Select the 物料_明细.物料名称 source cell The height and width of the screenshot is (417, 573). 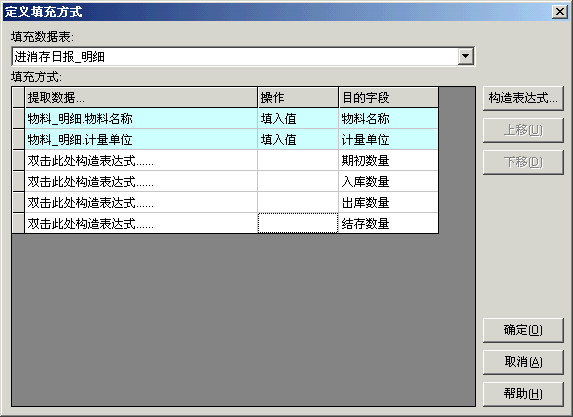coord(141,118)
